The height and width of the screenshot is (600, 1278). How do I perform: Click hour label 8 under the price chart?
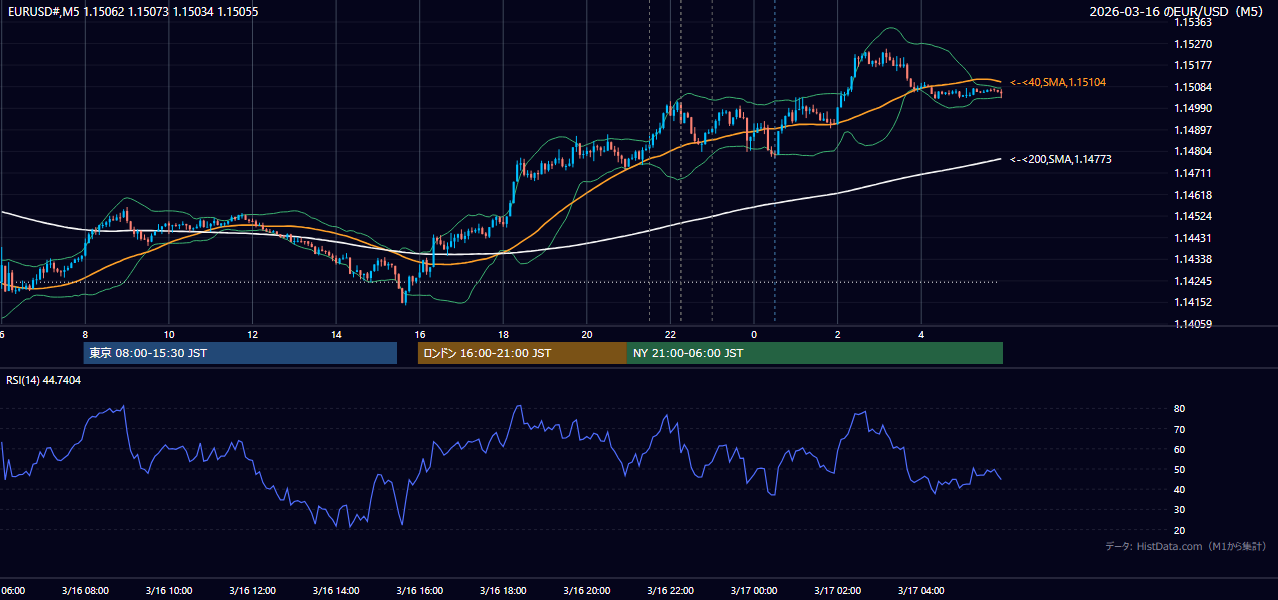(85, 335)
